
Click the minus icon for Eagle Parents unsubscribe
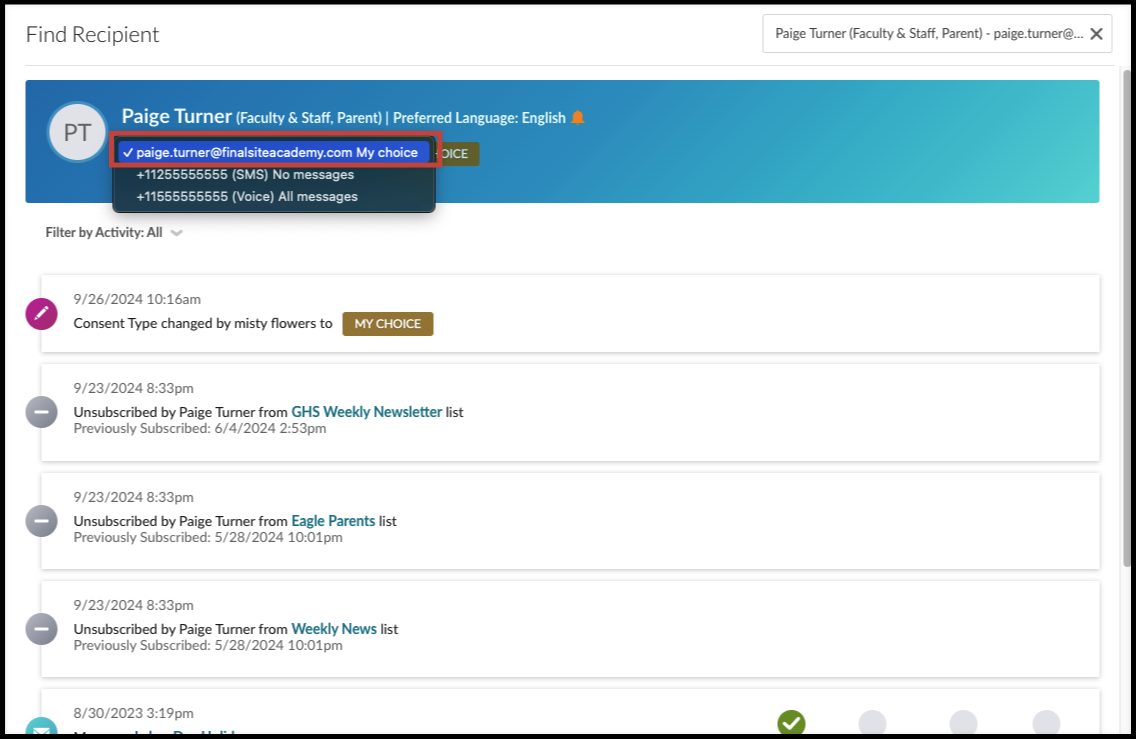41,521
